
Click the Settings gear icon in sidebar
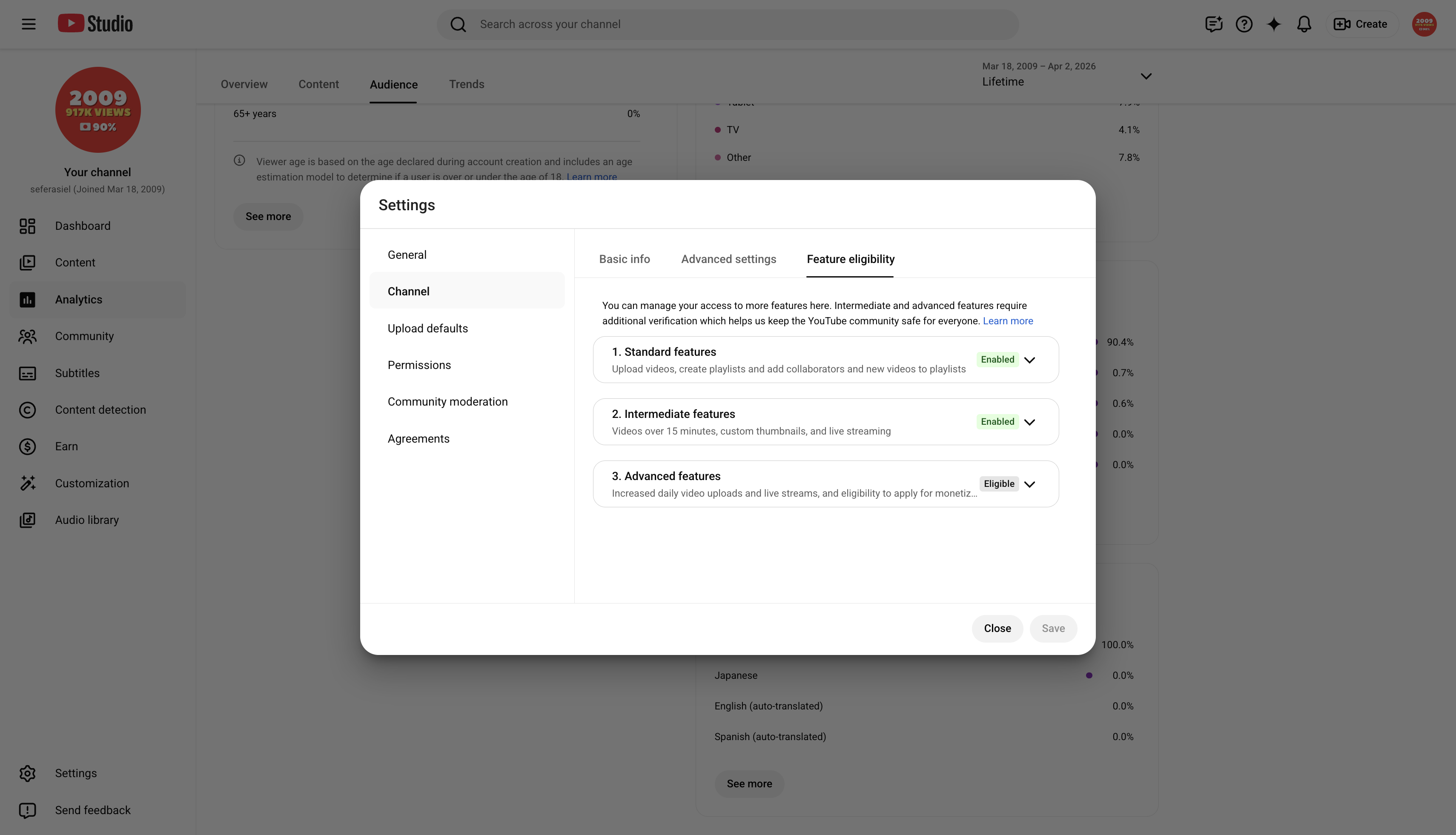[28, 774]
